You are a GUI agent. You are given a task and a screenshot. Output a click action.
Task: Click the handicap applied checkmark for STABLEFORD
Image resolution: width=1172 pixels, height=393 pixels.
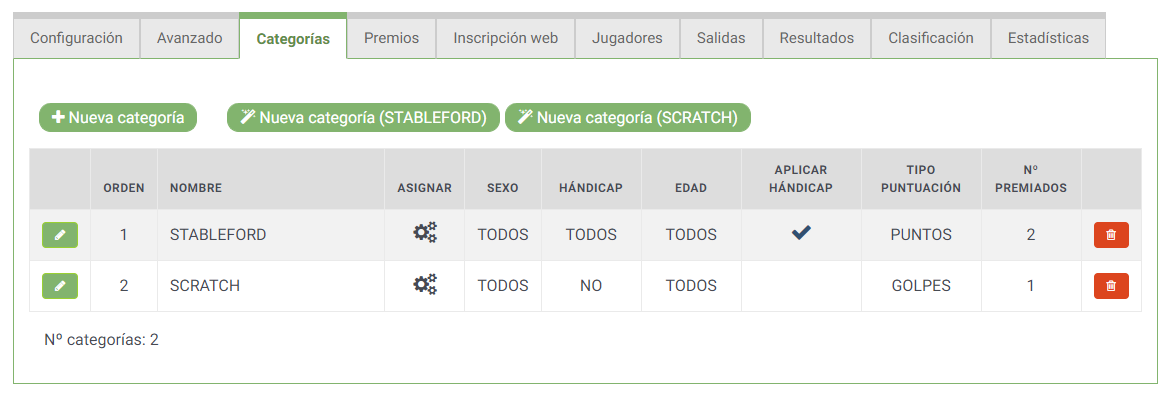(801, 234)
